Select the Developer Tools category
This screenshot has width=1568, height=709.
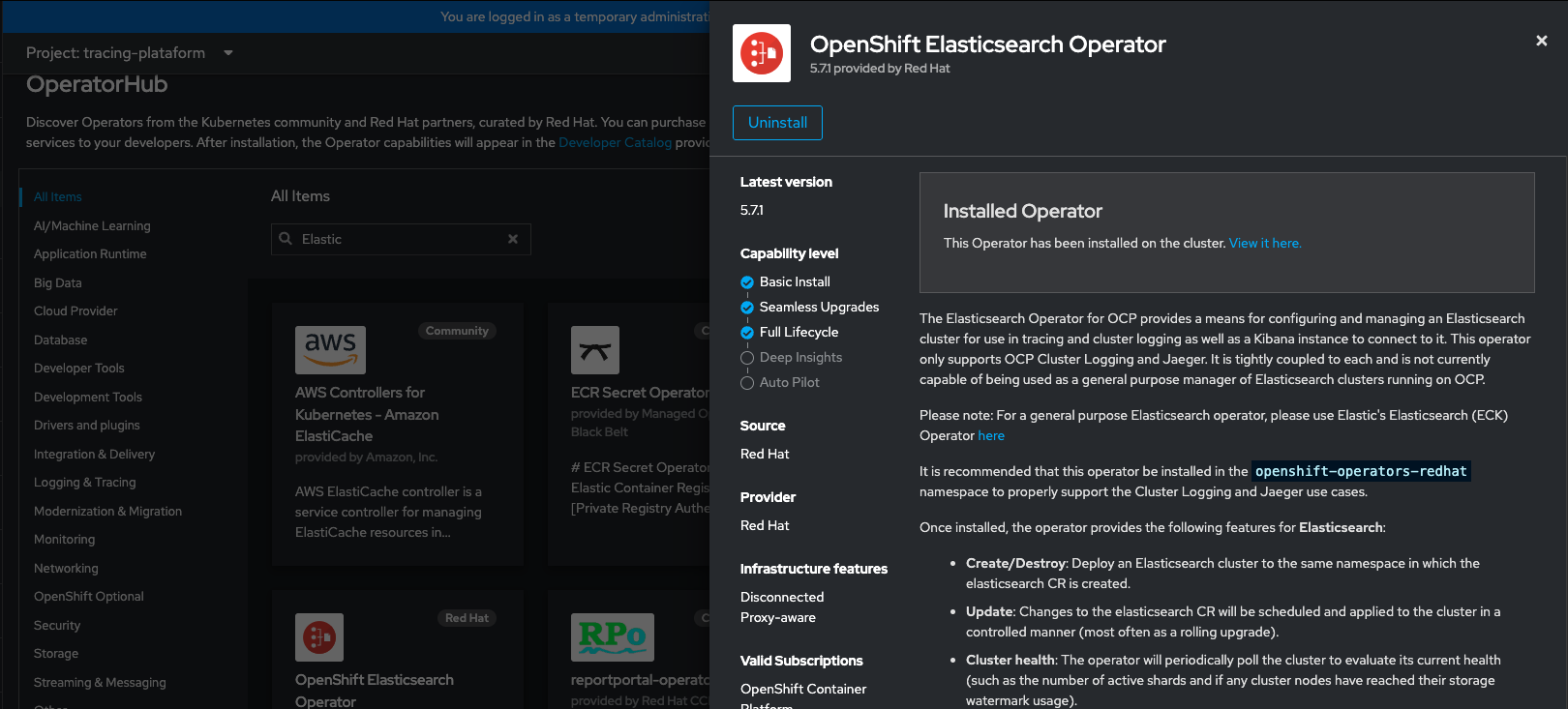click(x=79, y=369)
